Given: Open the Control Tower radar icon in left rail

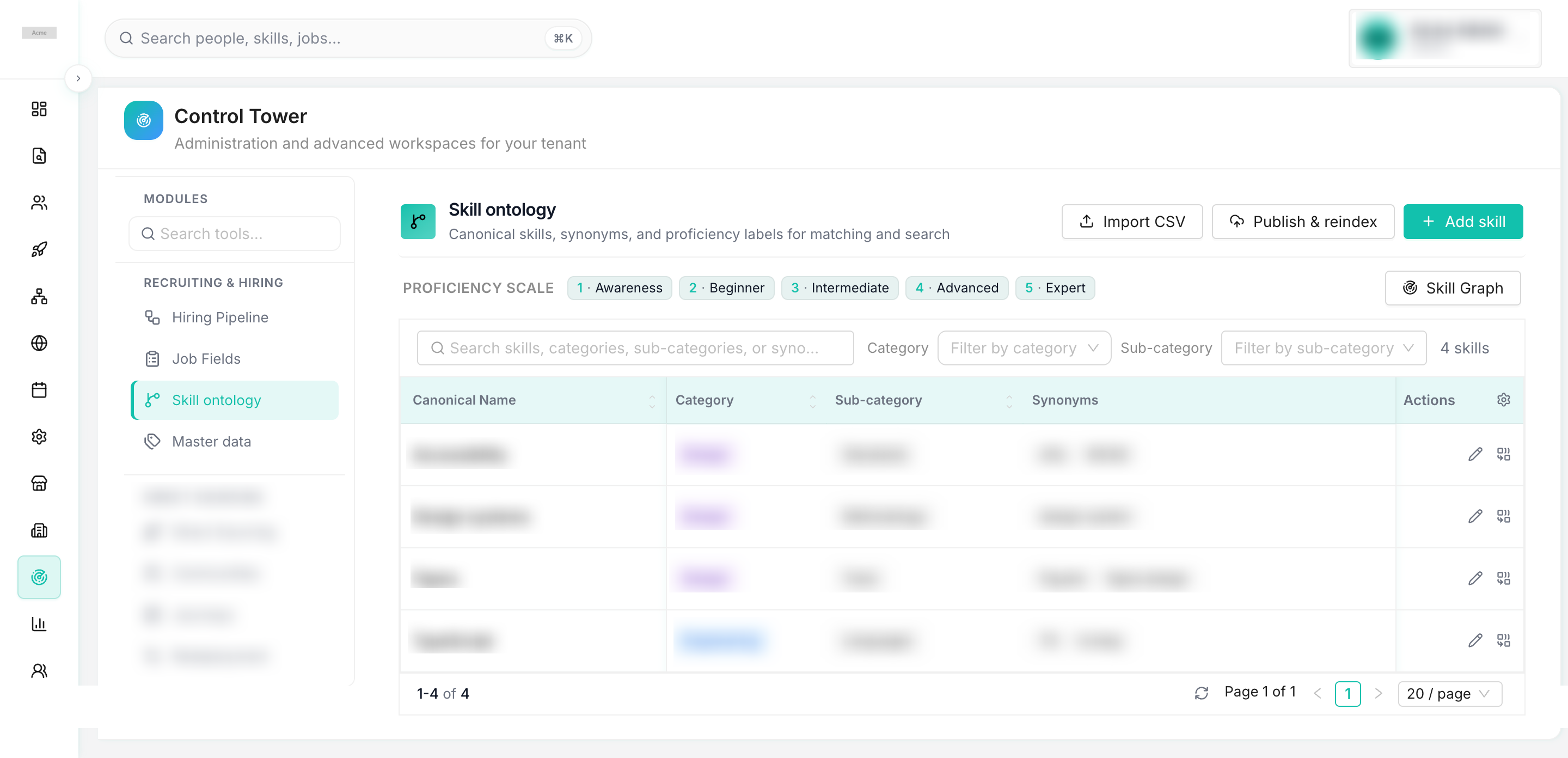Looking at the screenshot, I should [x=39, y=577].
